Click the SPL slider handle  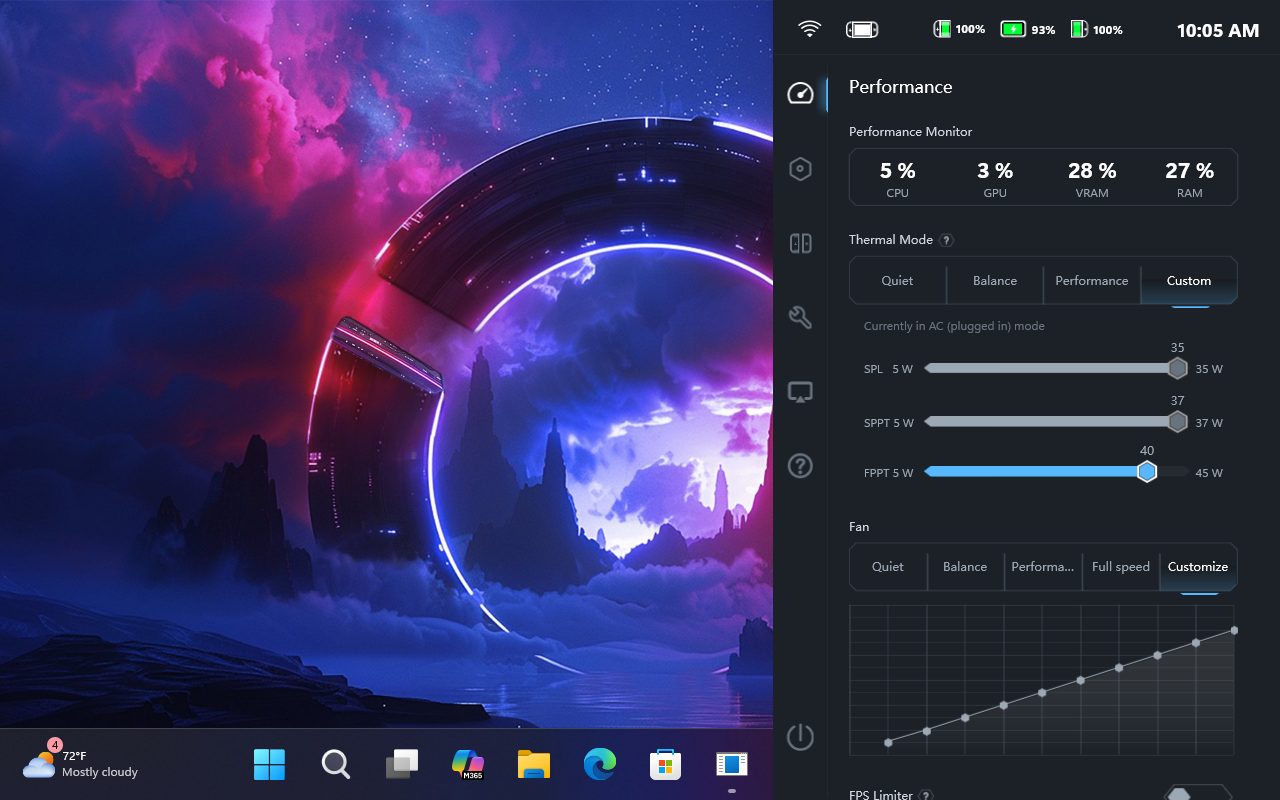[1177, 368]
